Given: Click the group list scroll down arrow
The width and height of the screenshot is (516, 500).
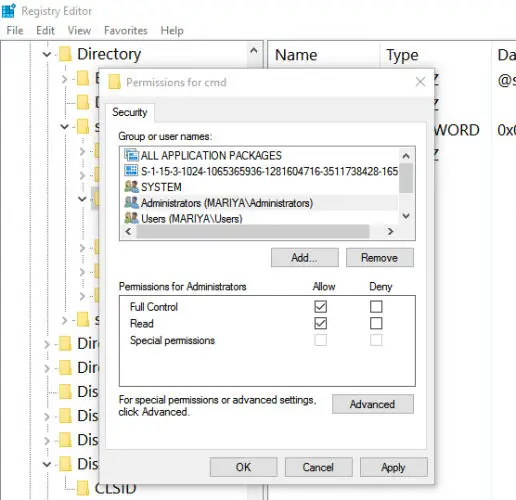Looking at the screenshot, I should [406, 216].
